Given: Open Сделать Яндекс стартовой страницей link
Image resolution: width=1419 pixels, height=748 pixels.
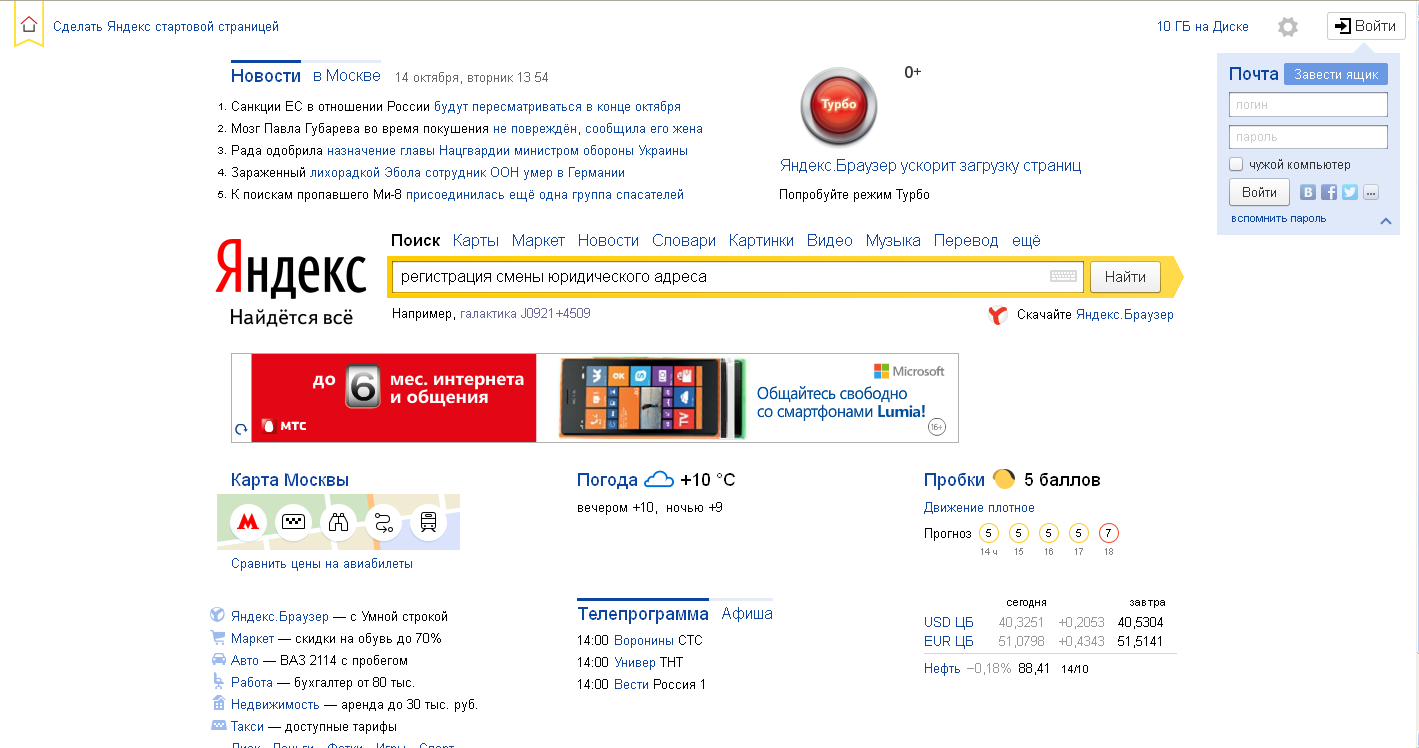Looking at the screenshot, I should [166, 27].
